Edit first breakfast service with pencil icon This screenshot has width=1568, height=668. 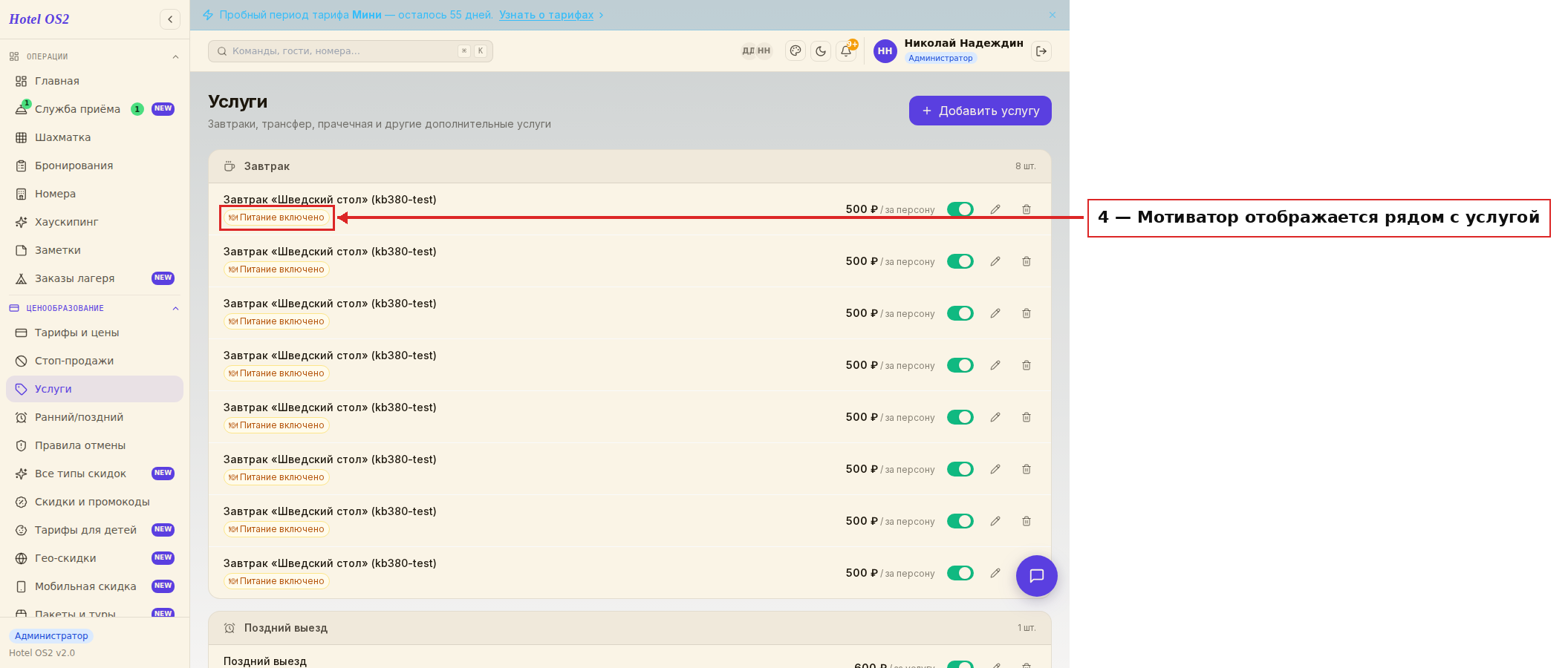click(995, 209)
